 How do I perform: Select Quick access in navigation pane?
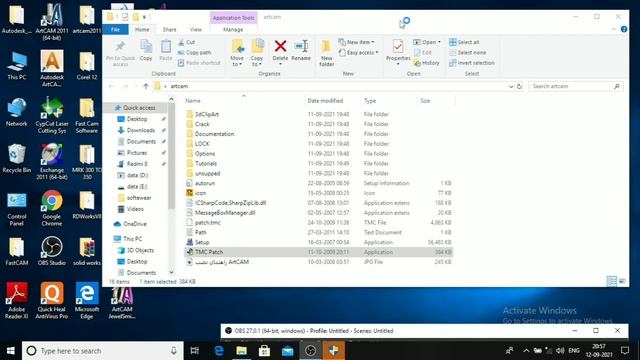(x=135, y=108)
